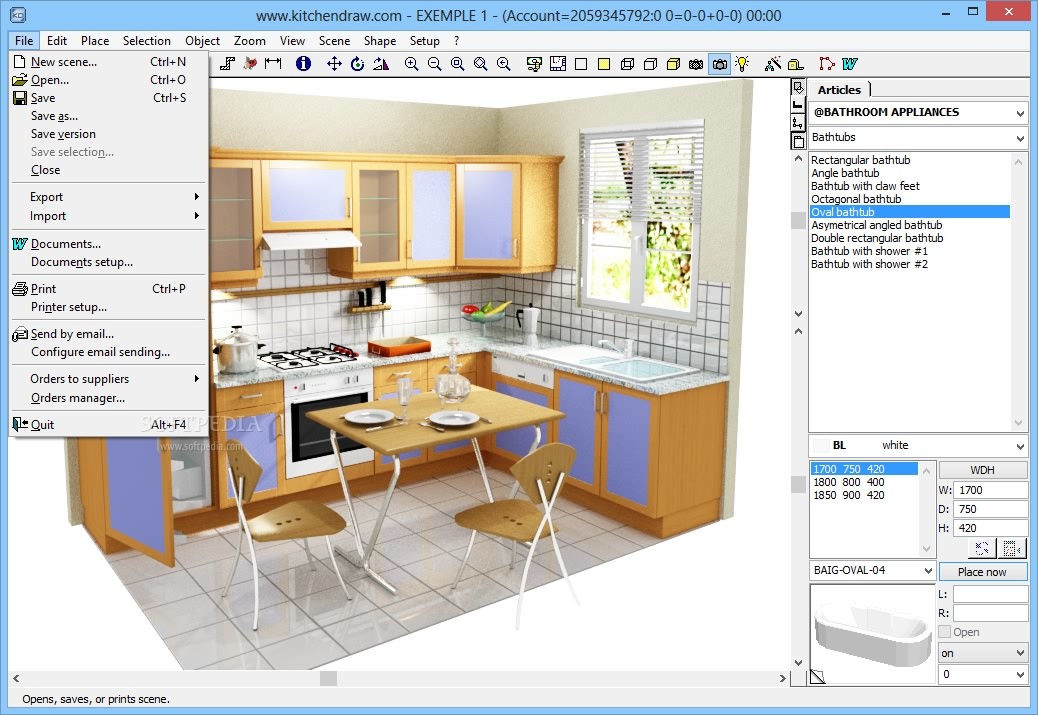
Task: Open the Scene menu
Action: point(334,41)
